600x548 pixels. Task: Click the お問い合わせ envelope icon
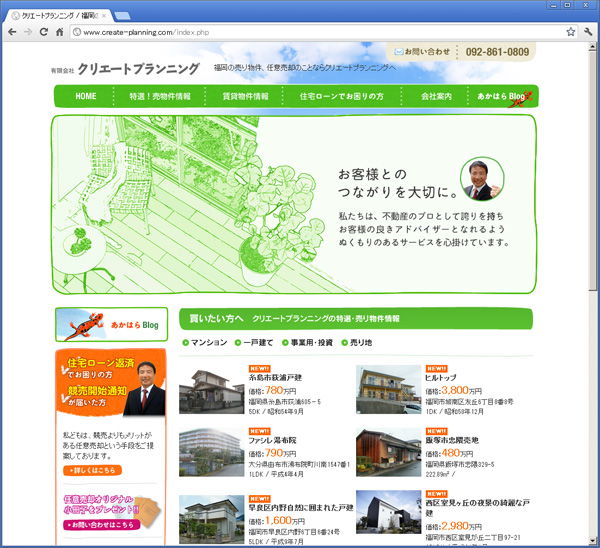[399, 51]
